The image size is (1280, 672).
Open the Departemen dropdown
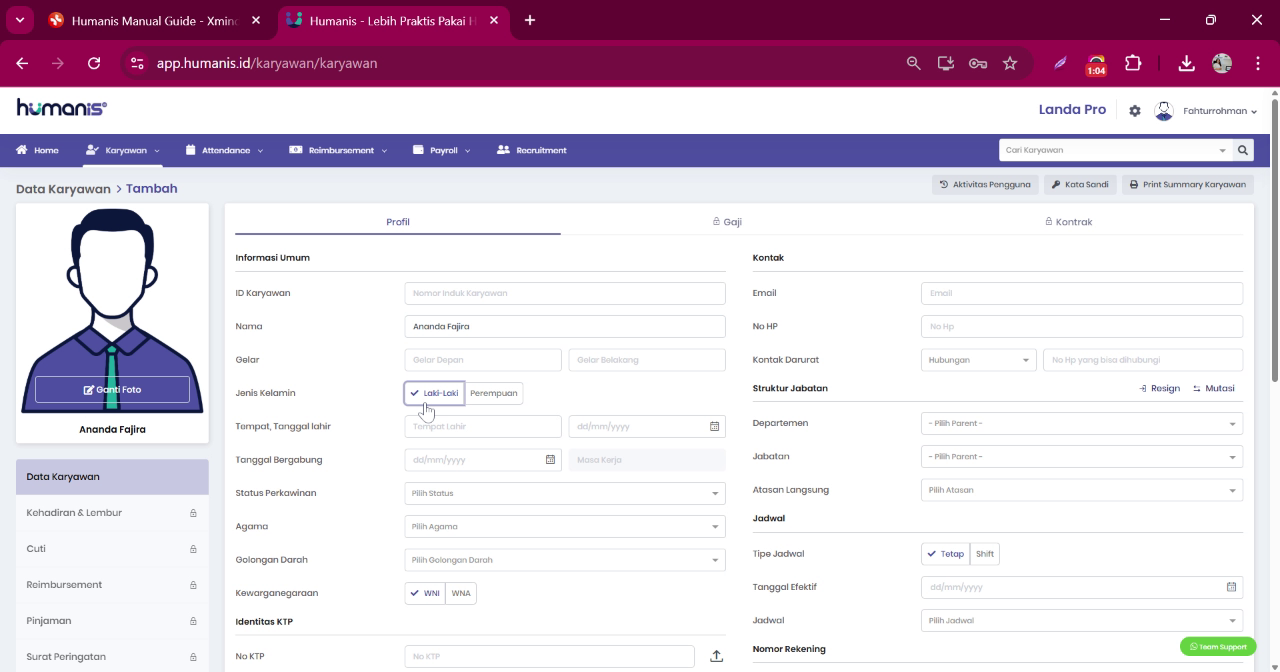1082,423
